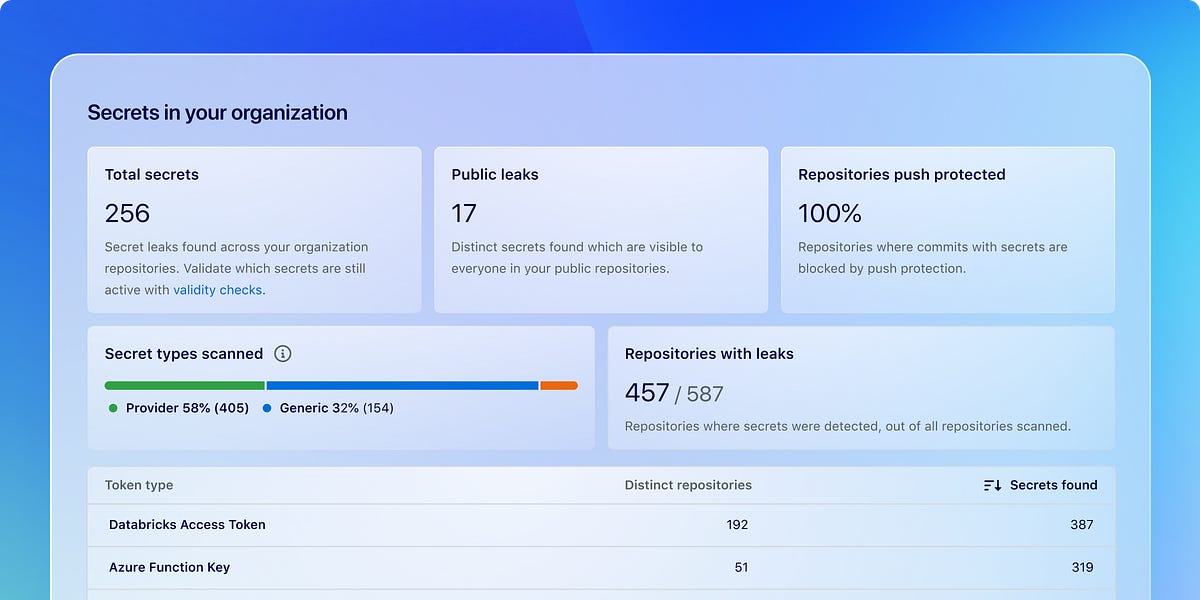This screenshot has height=600, width=1200.
Task: Click the 100% push protected value
Action: pyautogui.click(x=830, y=213)
